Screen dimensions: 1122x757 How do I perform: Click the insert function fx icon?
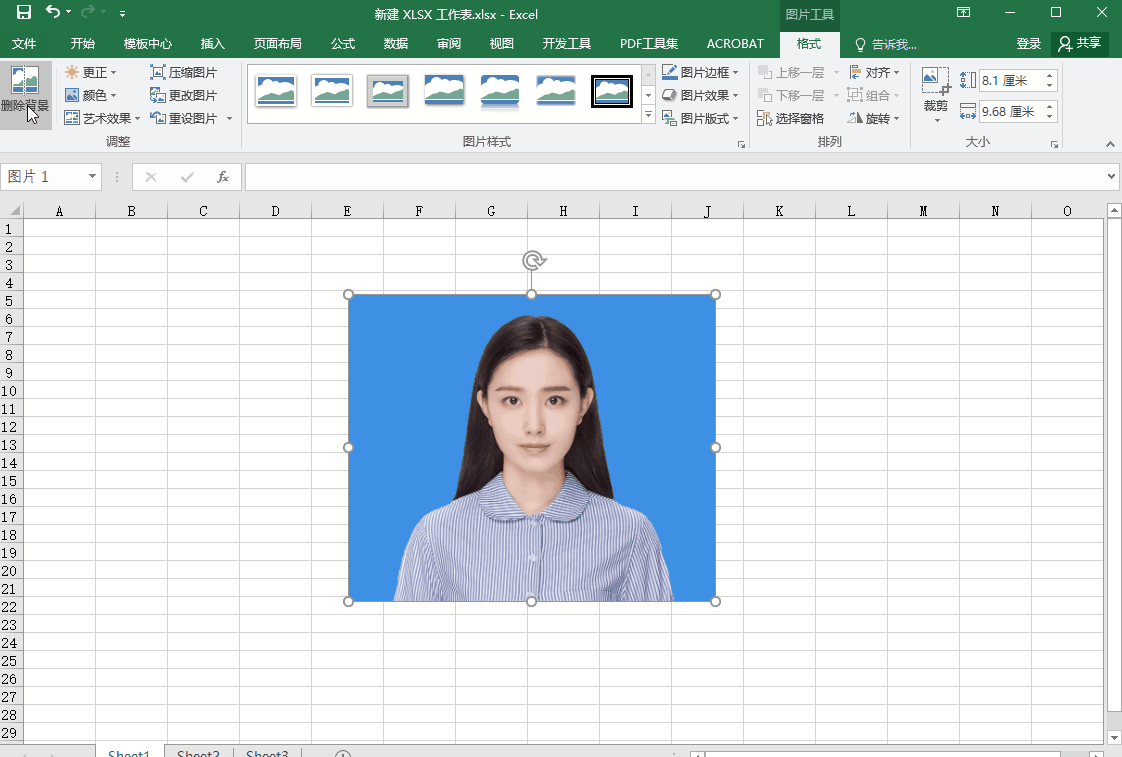point(223,177)
